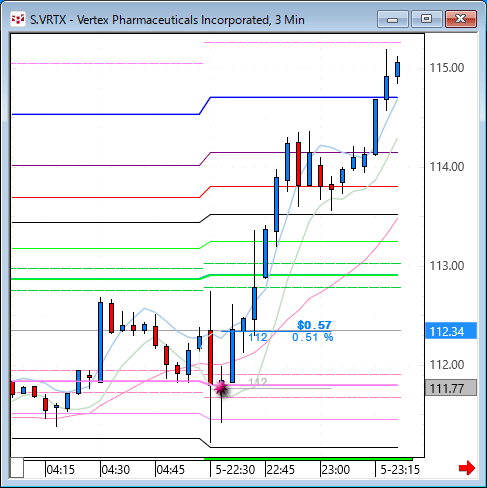Click the gray 112 label near the star marker
This screenshot has width=487, height=488.
(x=258, y=382)
